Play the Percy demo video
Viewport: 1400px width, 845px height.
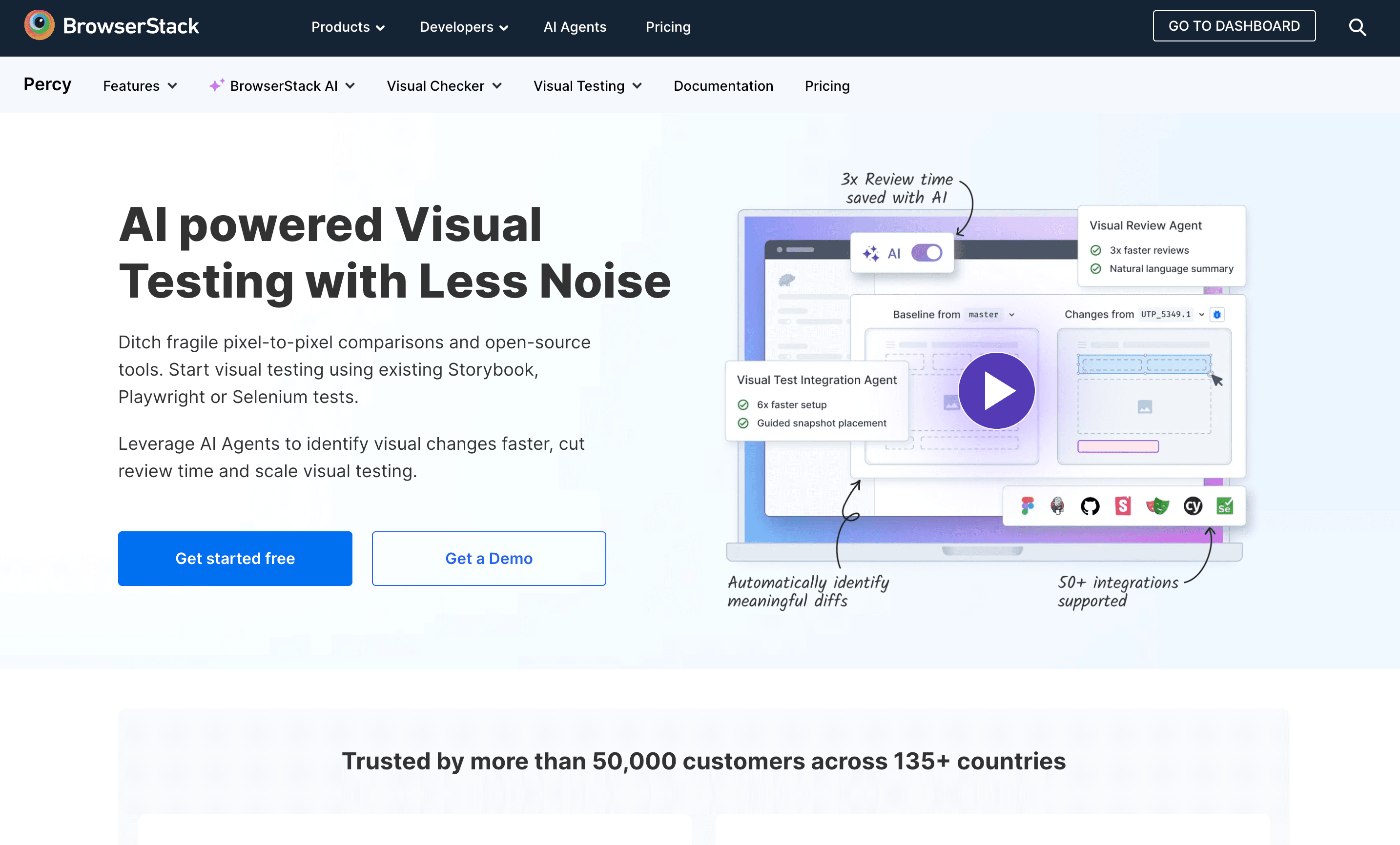pos(996,391)
